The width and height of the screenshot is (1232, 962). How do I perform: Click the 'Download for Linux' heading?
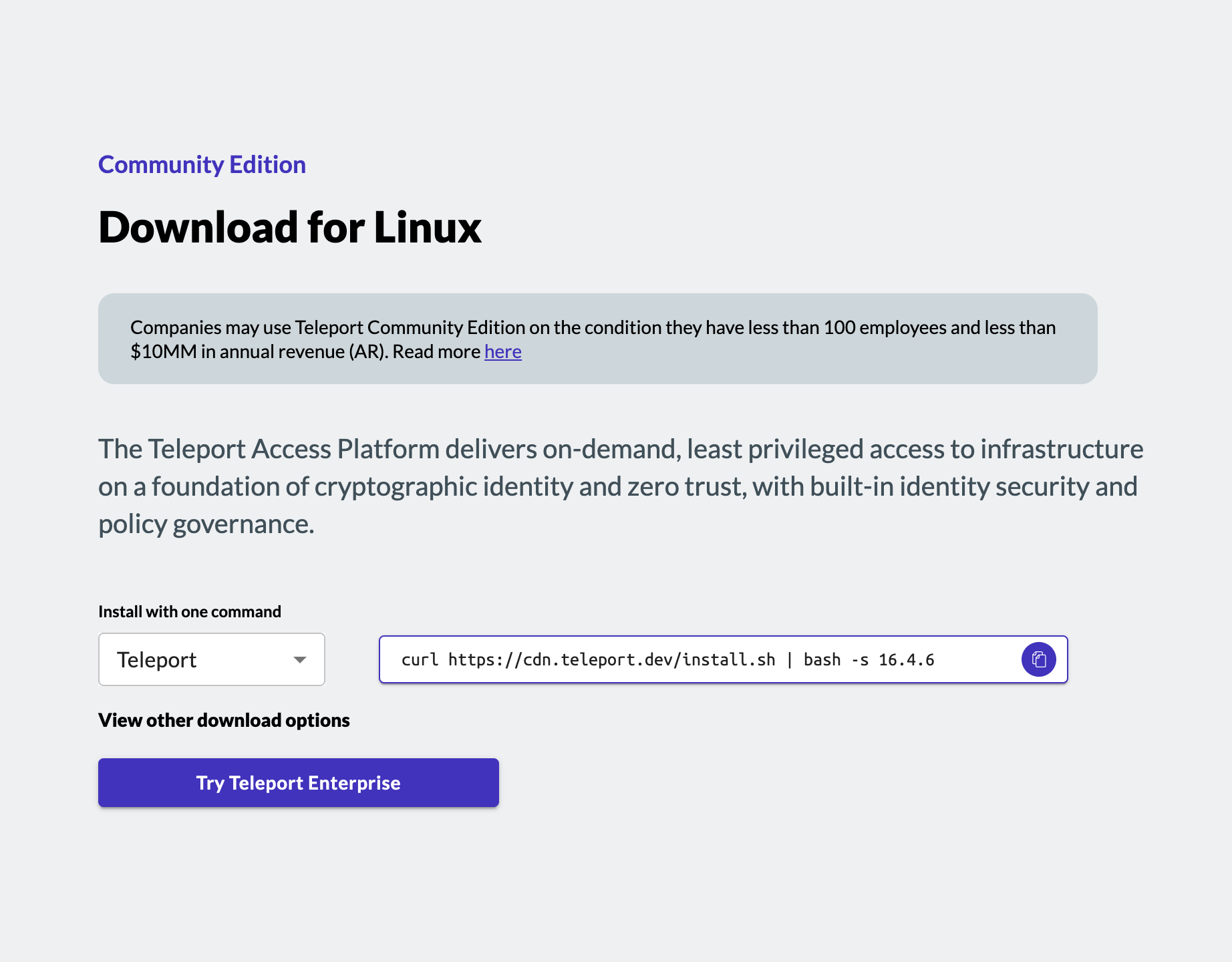click(x=290, y=227)
